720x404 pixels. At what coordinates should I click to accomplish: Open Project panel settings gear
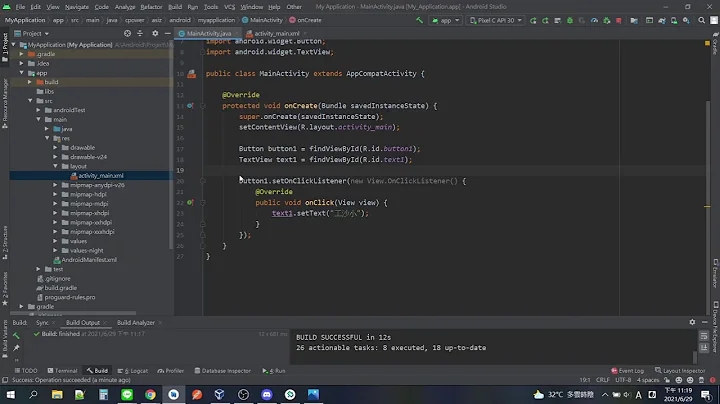pos(155,34)
